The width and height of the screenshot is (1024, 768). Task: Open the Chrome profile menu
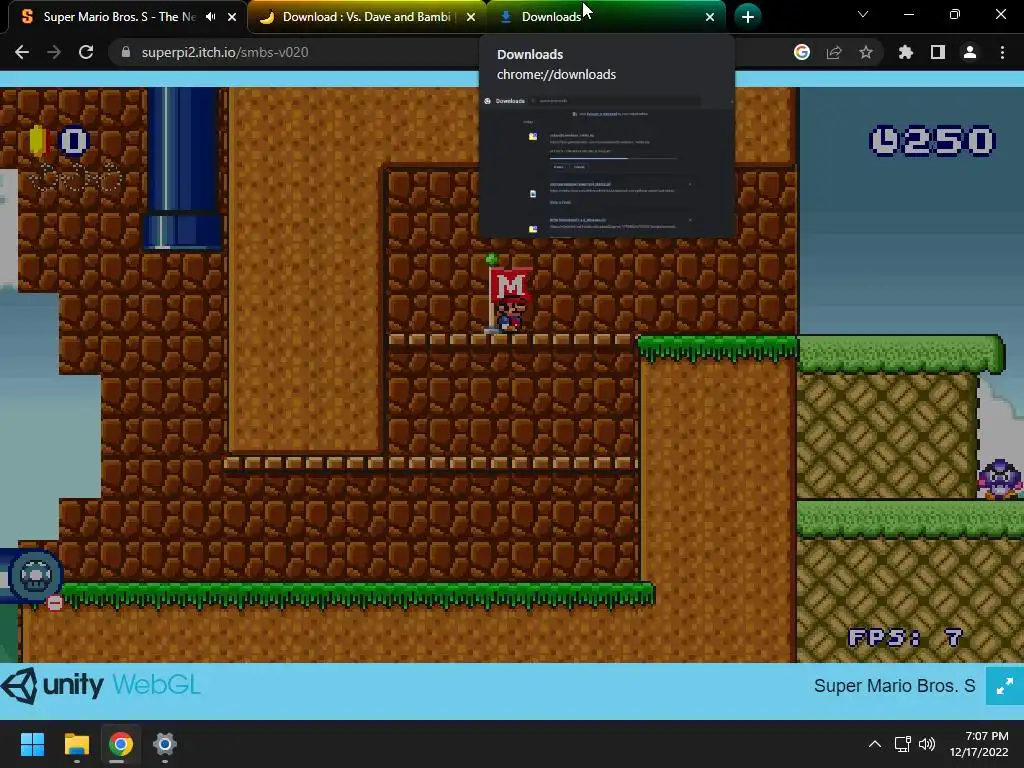coord(970,52)
